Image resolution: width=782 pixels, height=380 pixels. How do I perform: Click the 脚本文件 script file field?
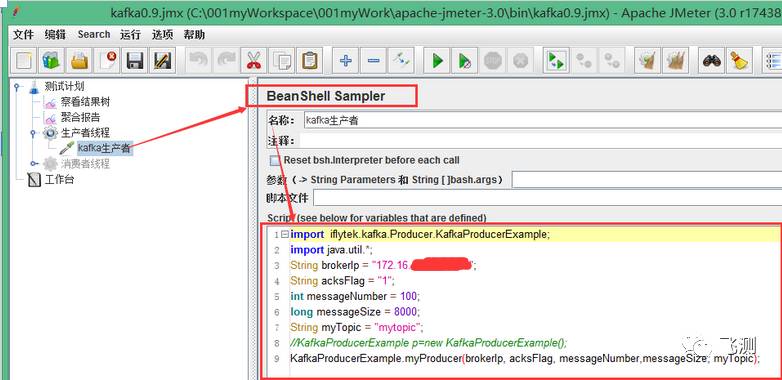[548, 198]
